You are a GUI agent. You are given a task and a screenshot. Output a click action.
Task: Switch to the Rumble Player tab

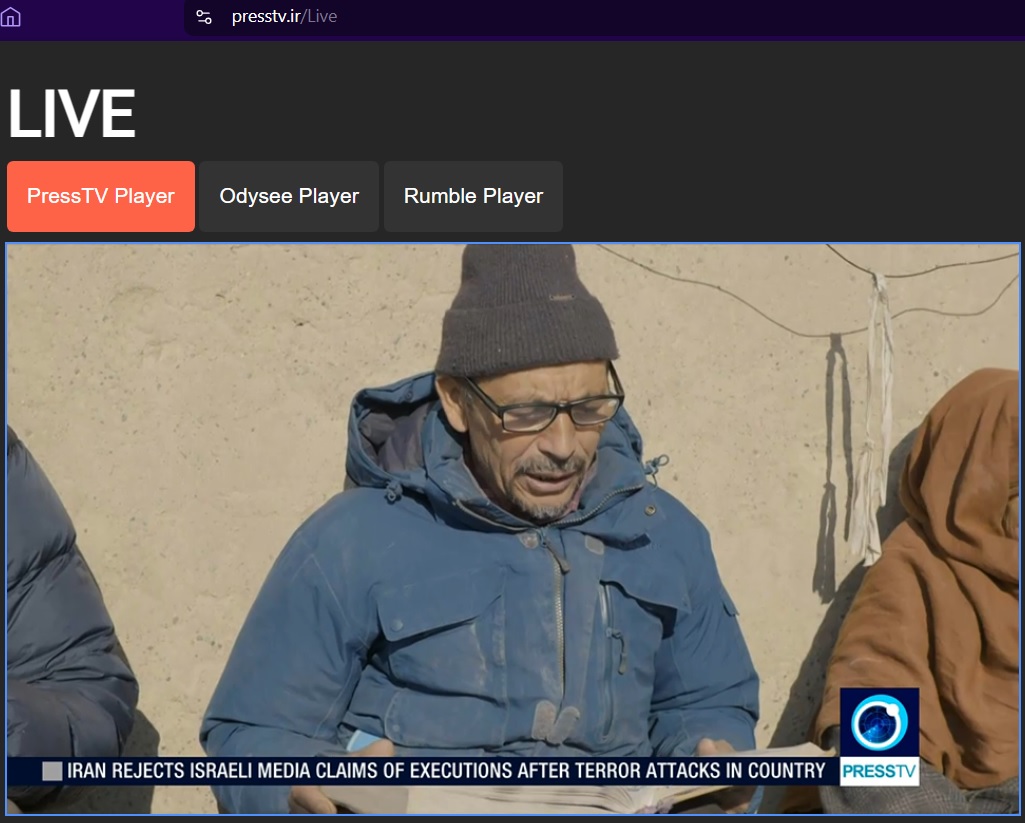pos(473,196)
